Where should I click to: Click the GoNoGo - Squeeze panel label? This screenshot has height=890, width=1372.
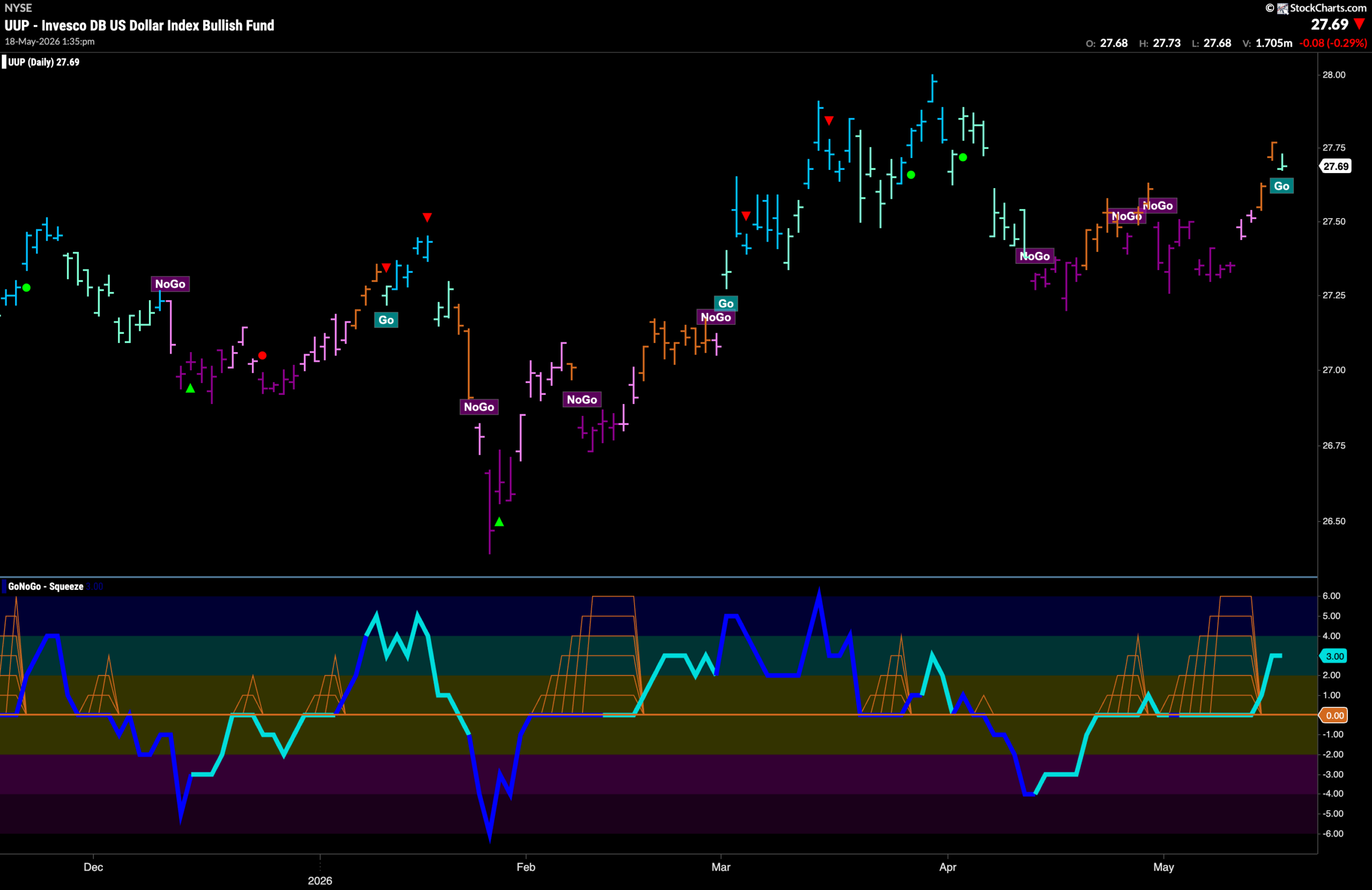(x=46, y=586)
